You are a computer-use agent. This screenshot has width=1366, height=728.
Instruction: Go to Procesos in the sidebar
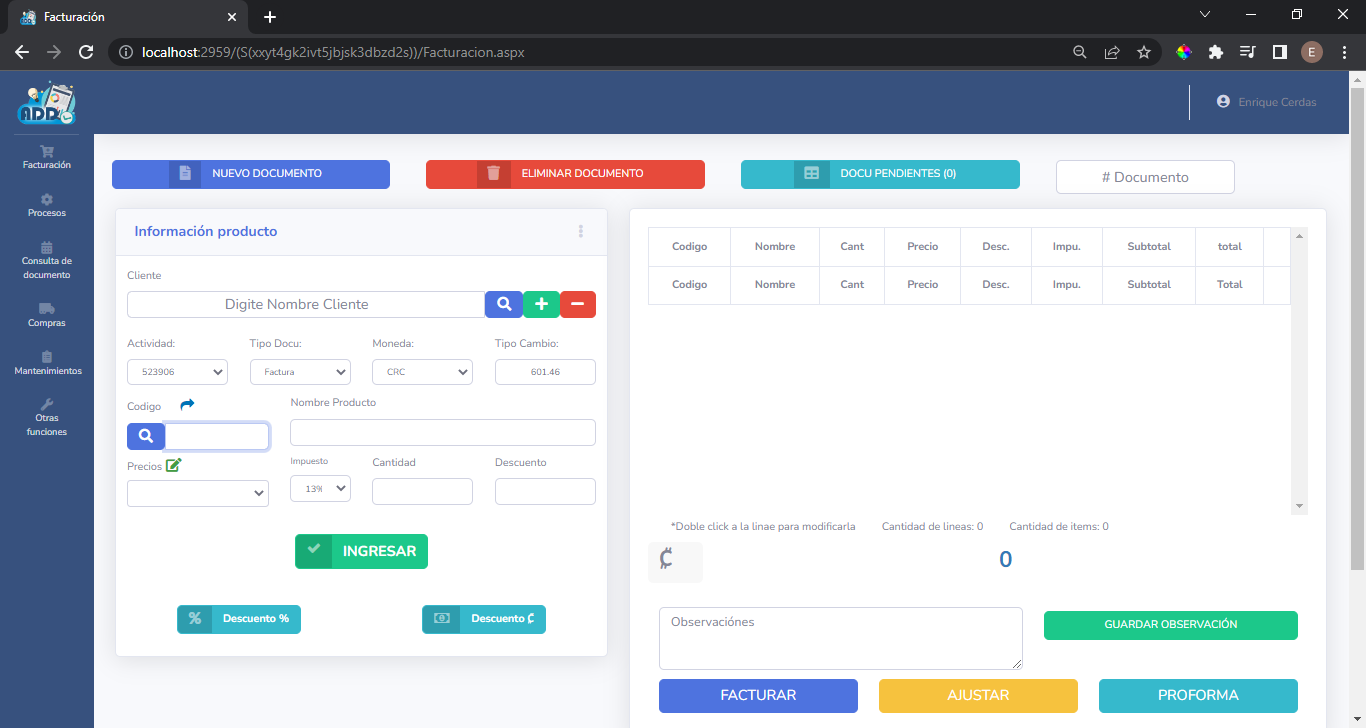pos(47,205)
